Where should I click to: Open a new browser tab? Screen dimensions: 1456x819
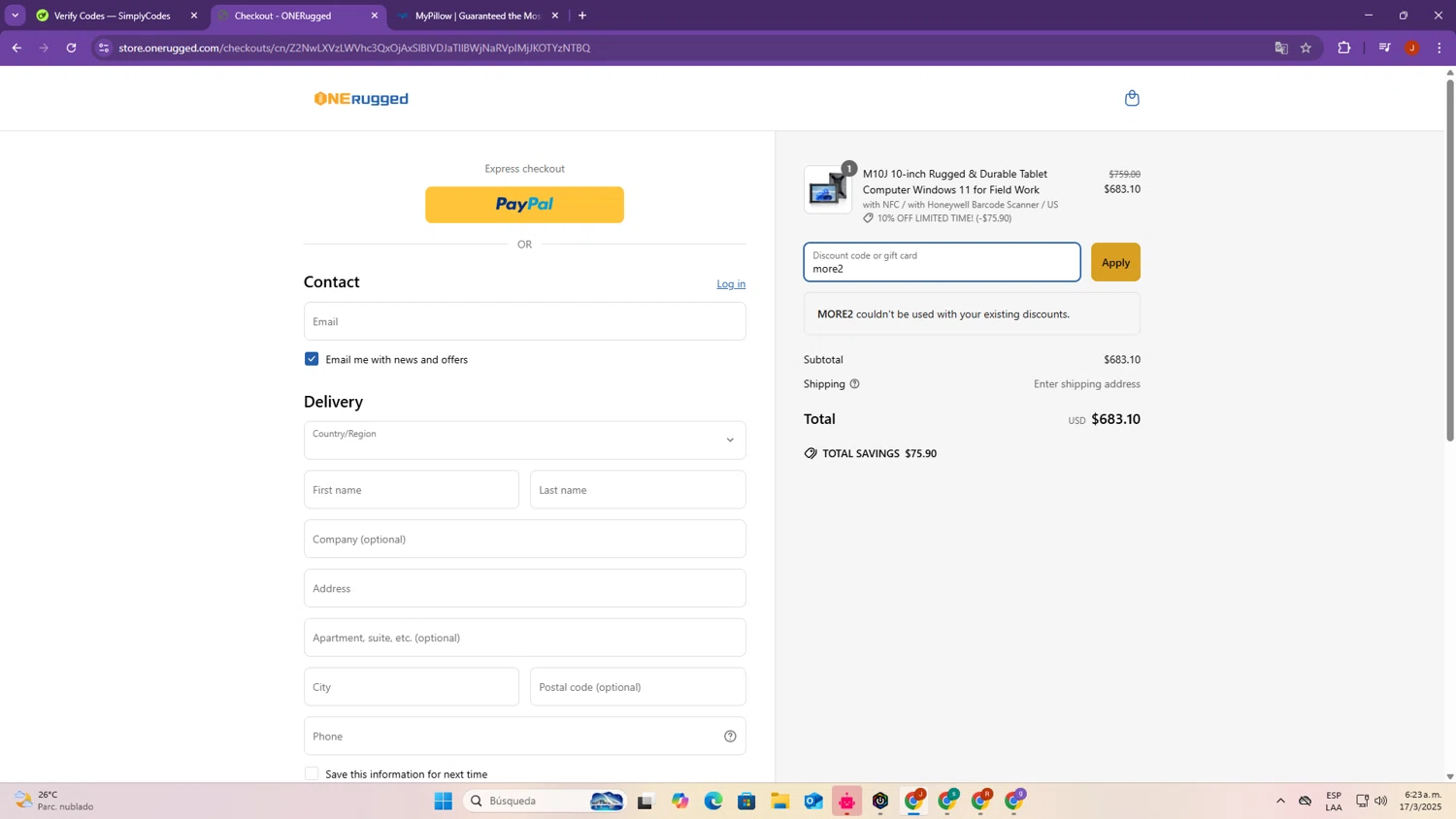click(582, 16)
